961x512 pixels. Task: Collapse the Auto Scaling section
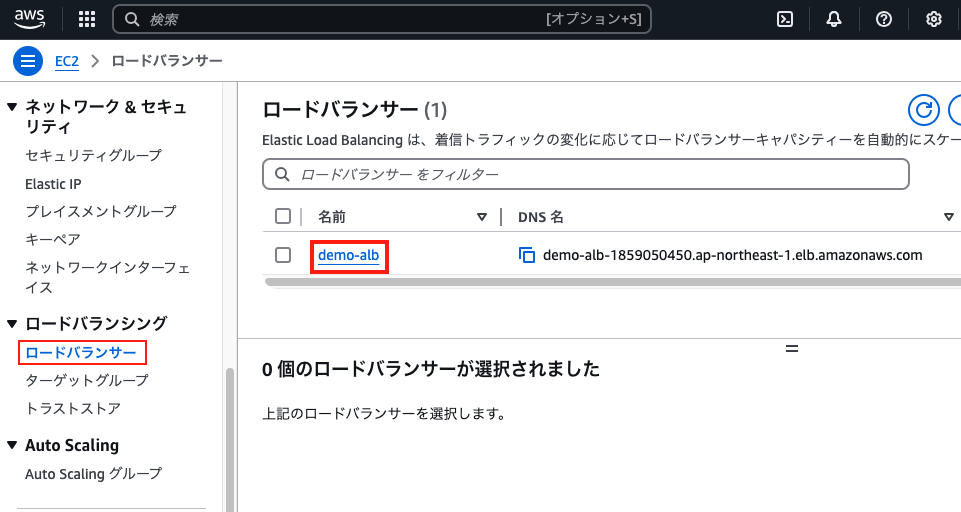(x=12, y=445)
